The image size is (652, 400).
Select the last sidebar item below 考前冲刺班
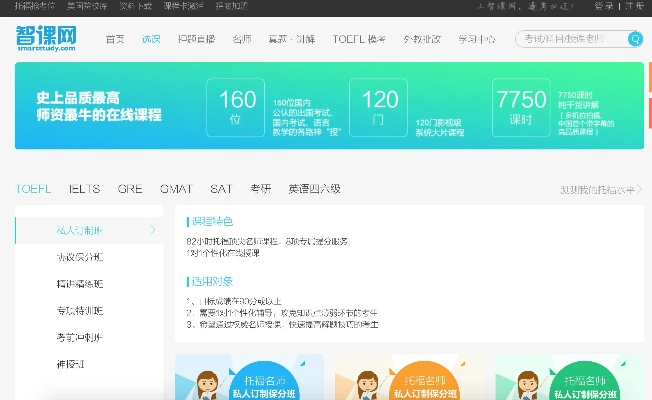tap(71, 364)
